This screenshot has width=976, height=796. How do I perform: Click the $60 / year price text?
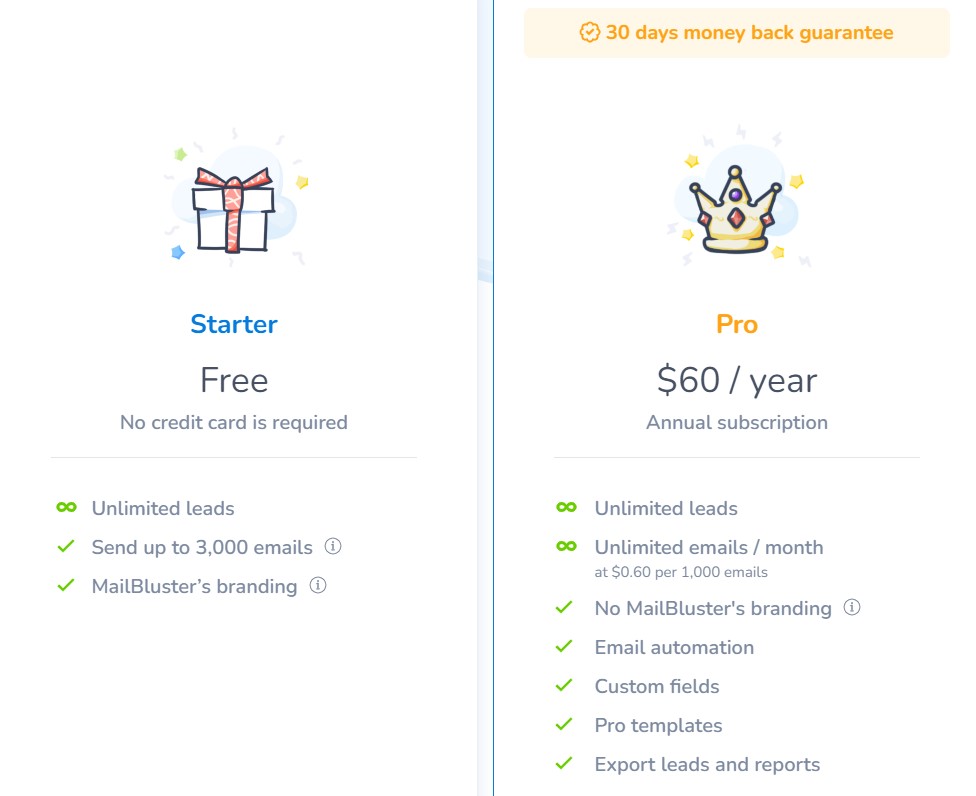point(737,380)
